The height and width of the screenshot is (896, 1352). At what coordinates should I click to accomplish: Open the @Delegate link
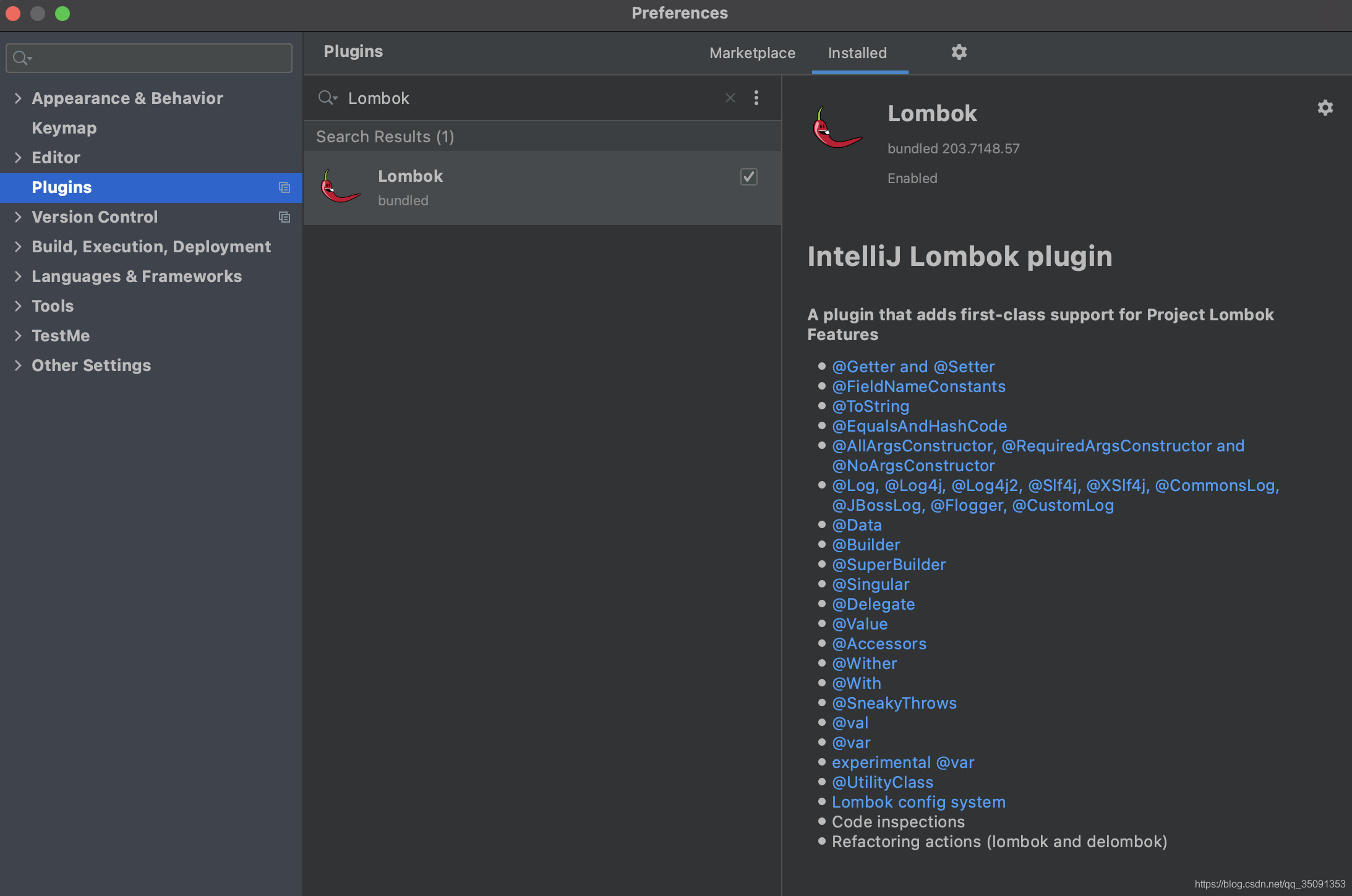pos(873,604)
